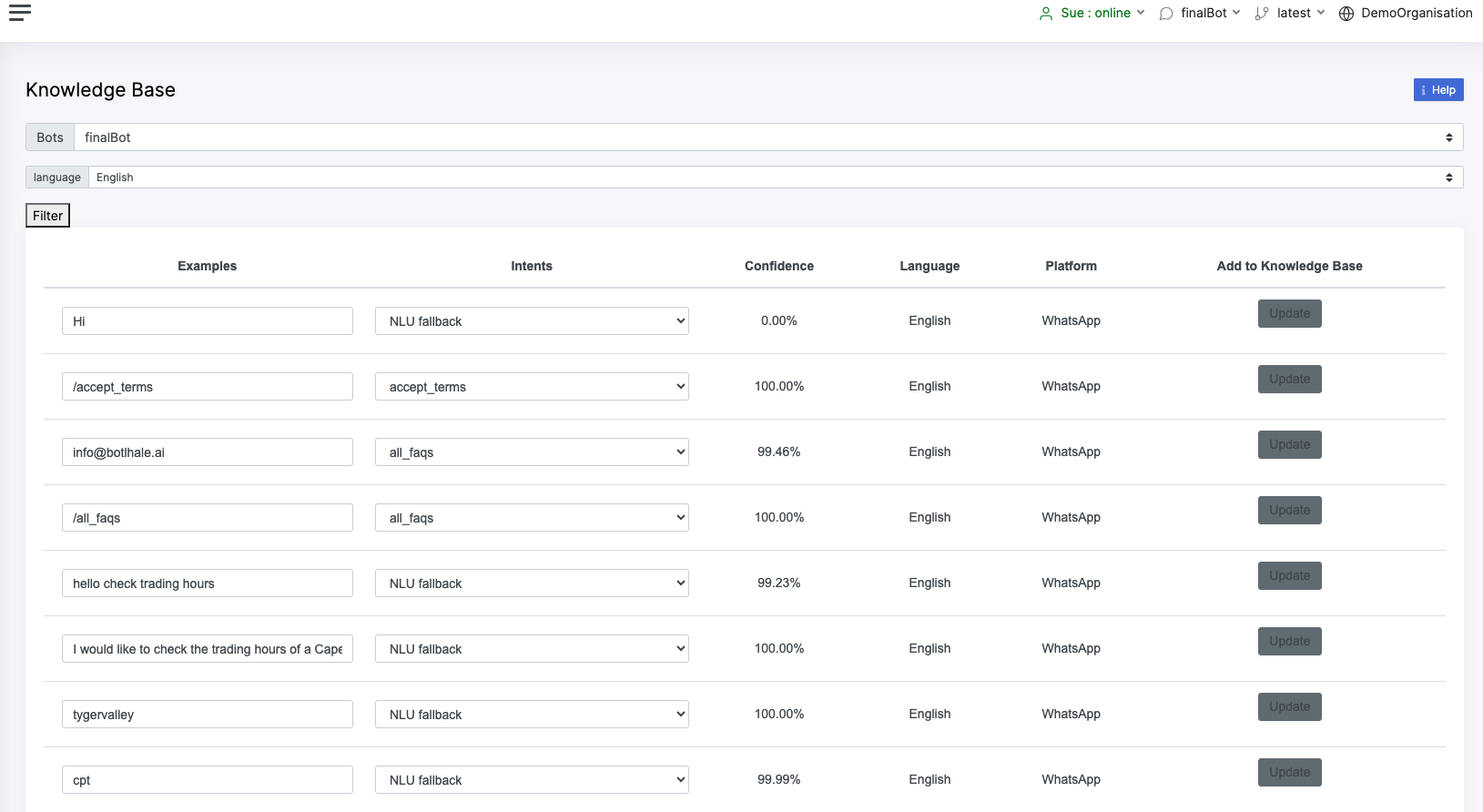Click Update in 'I would like' row
1483x812 pixels.
pyautogui.click(x=1289, y=641)
